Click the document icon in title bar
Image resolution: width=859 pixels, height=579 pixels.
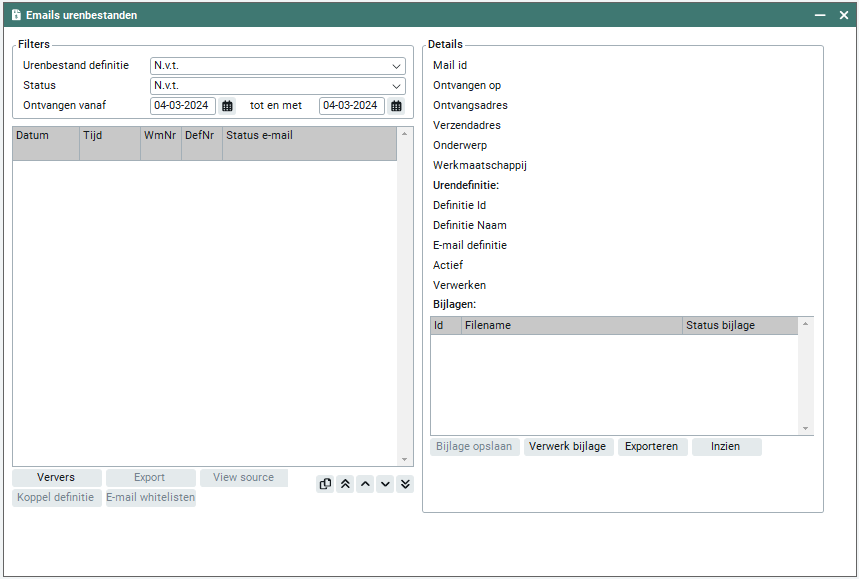pos(16,15)
